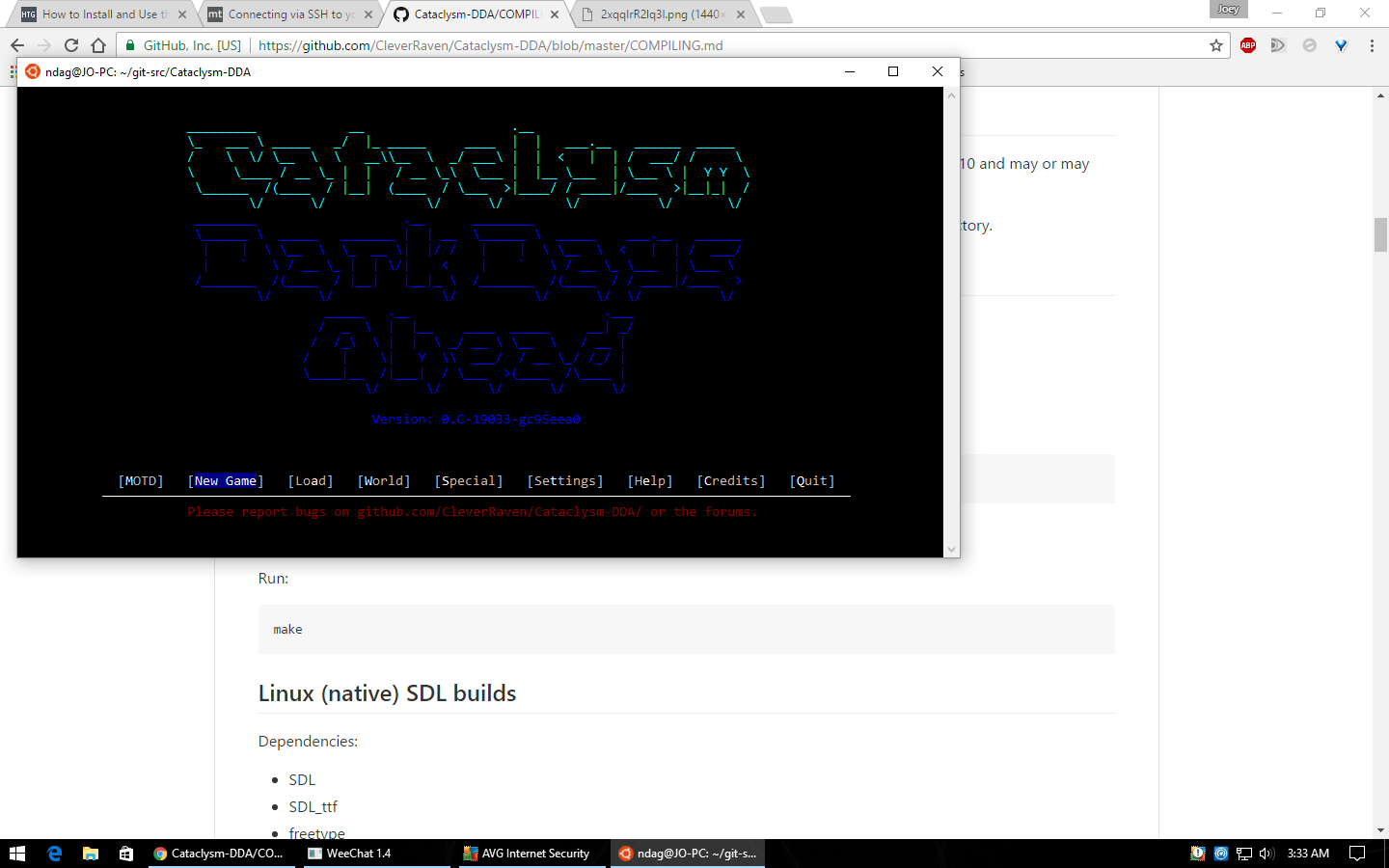Click the grey eye-shaped extension icon

point(1278,45)
